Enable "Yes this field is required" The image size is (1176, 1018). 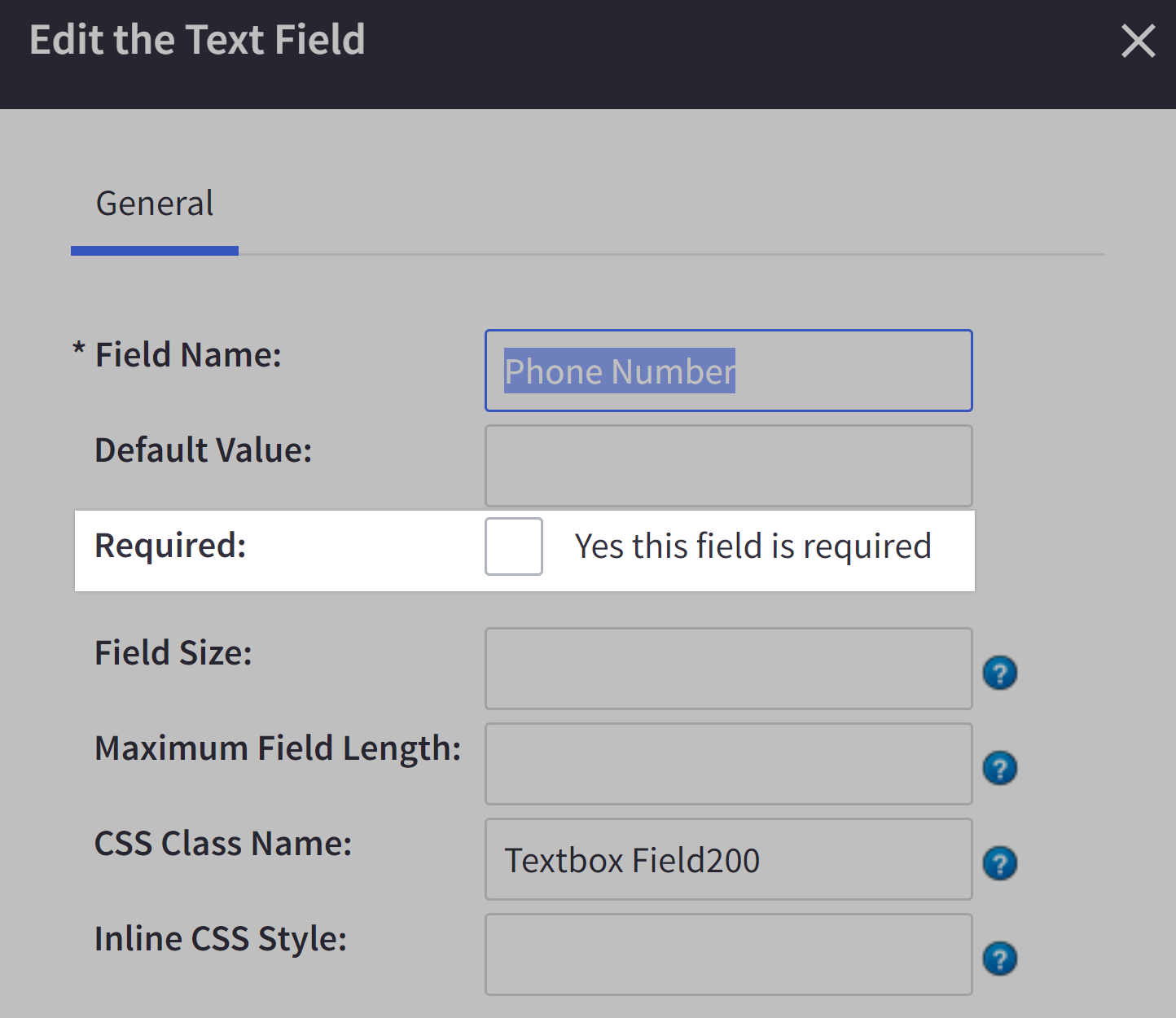514,546
